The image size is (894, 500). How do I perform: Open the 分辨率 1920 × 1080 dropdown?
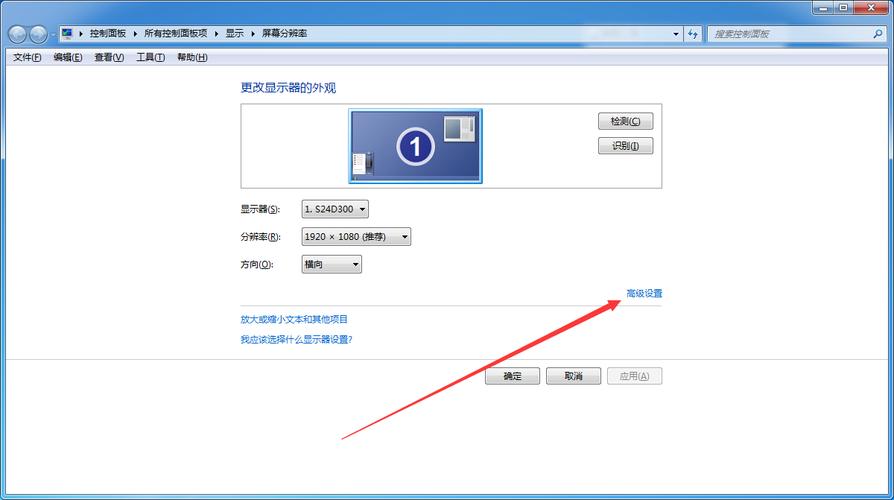tap(356, 237)
